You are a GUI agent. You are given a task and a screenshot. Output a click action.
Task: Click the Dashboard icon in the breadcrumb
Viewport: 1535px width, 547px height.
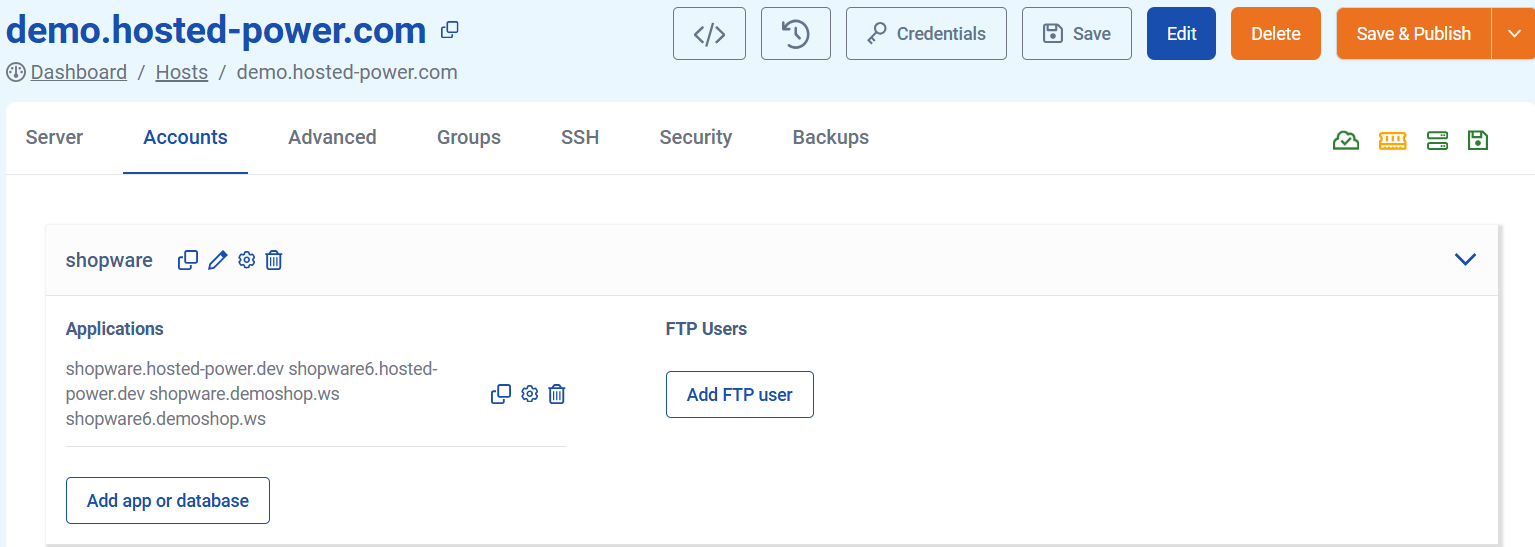pyautogui.click(x=16, y=72)
